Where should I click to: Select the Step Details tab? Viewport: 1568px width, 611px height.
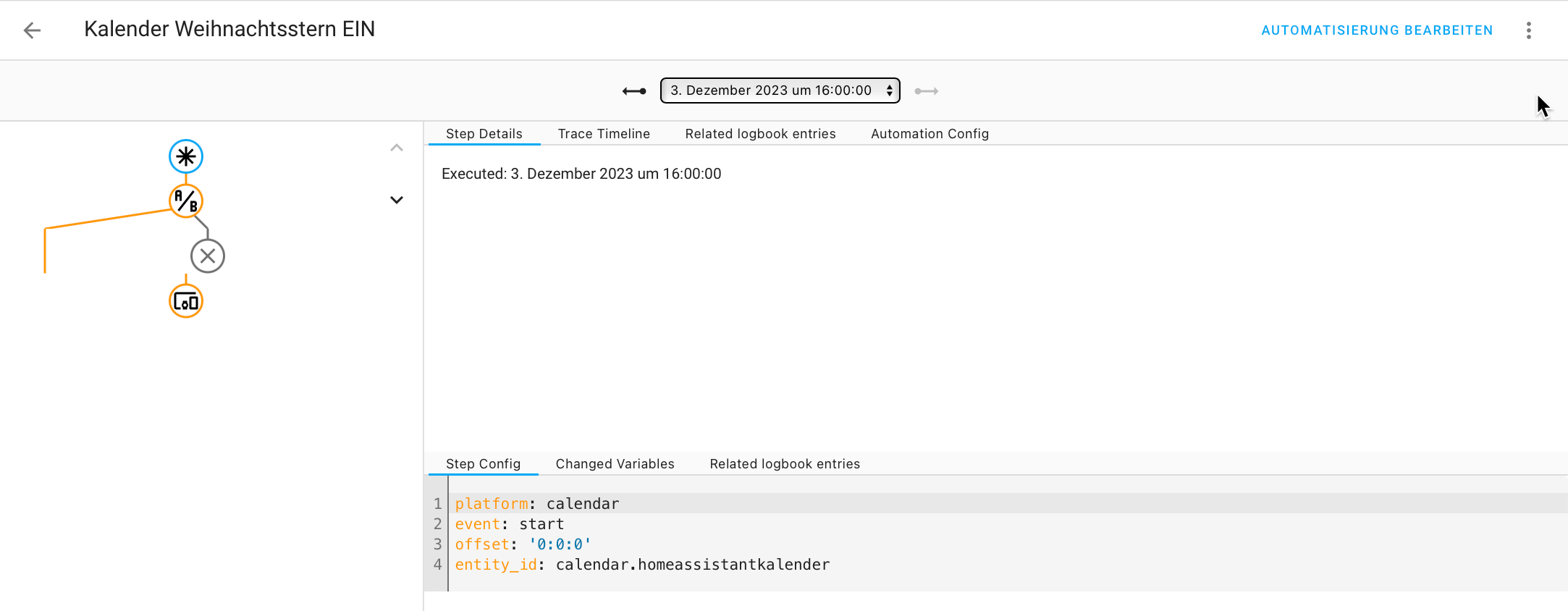click(x=484, y=134)
